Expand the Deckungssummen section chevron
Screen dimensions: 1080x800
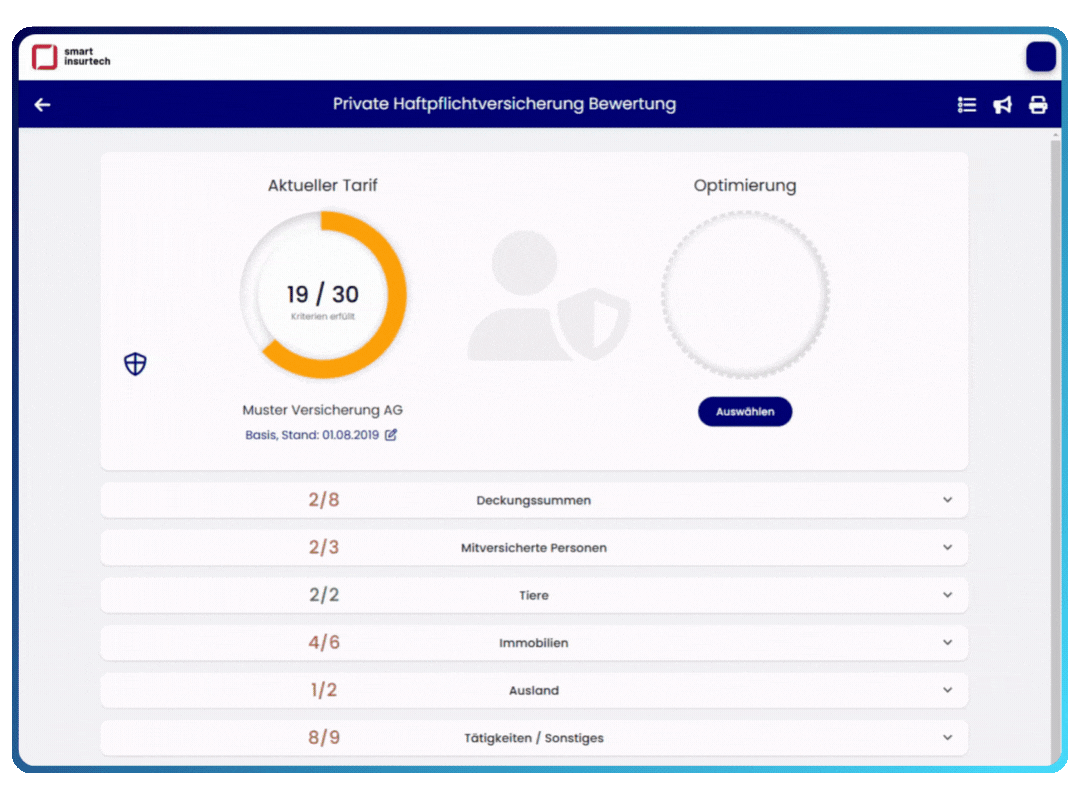[x=947, y=500]
